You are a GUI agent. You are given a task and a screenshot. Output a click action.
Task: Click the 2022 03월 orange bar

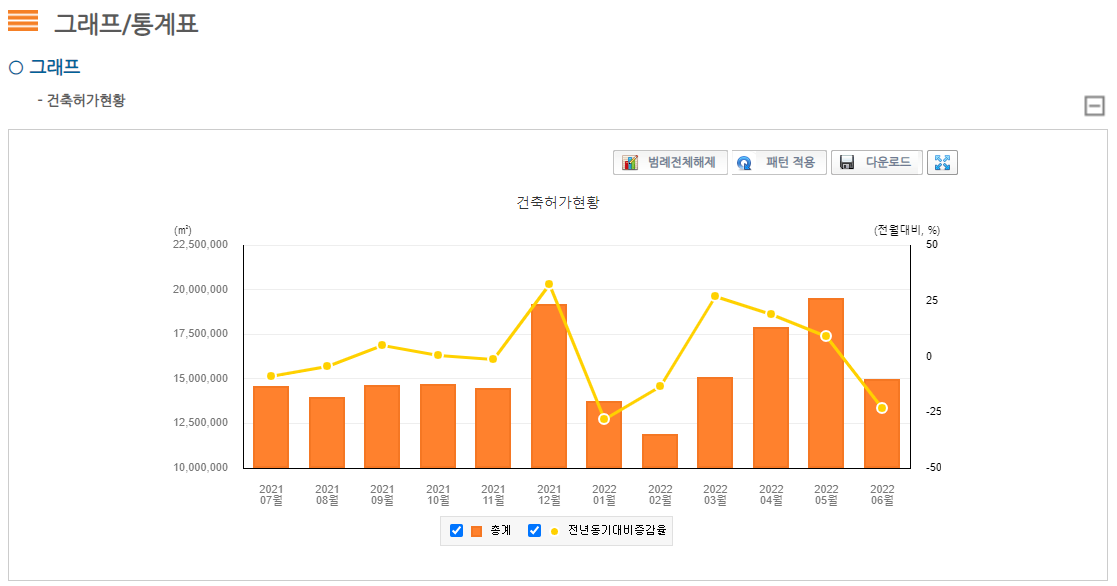(715, 422)
